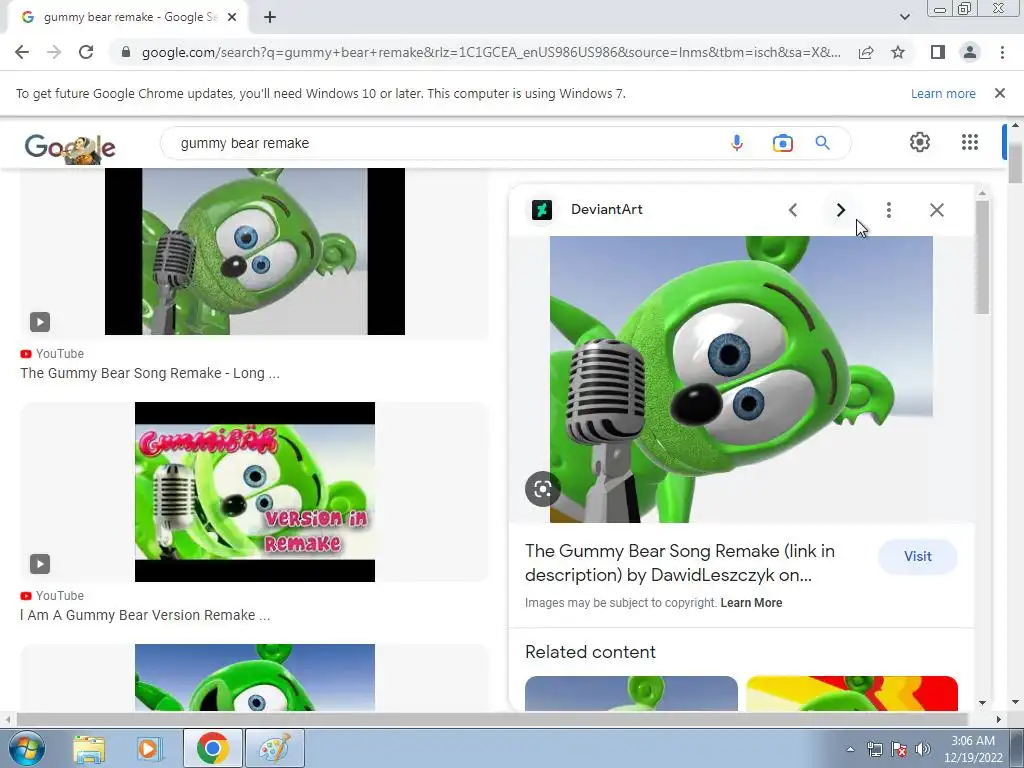Open Windows Explorer from taskbar
Screen dimensions: 1024x768
click(x=89, y=748)
